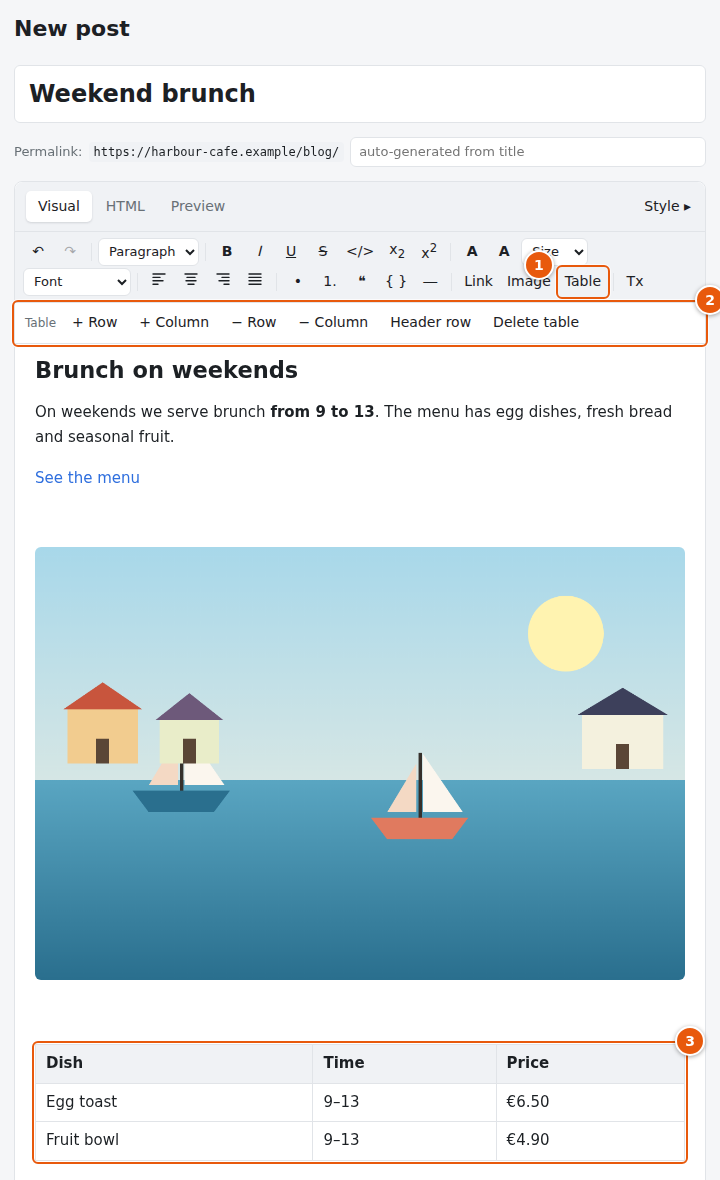Click the 9–13 cell in Fruit bowl row
Image resolution: width=720 pixels, height=1180 pixels.
[404, 1140]
